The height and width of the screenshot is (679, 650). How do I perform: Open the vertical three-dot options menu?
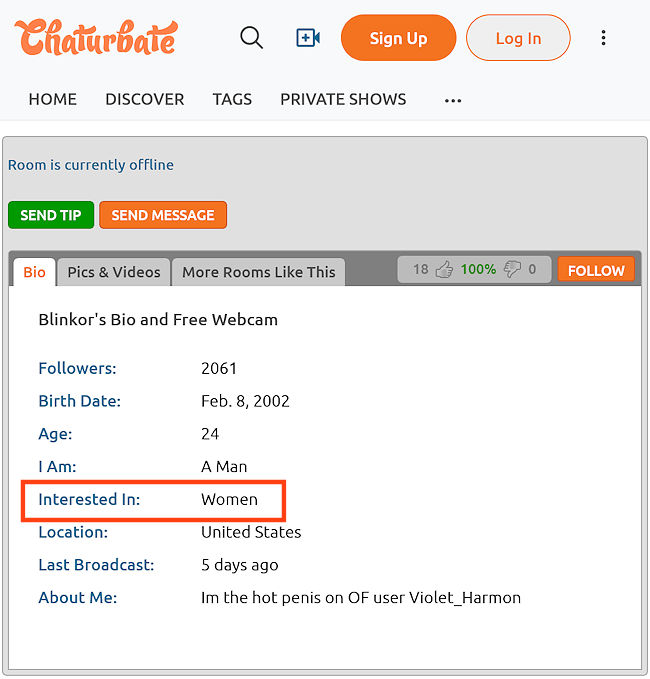pyautogui.click(x=603, y=38)
